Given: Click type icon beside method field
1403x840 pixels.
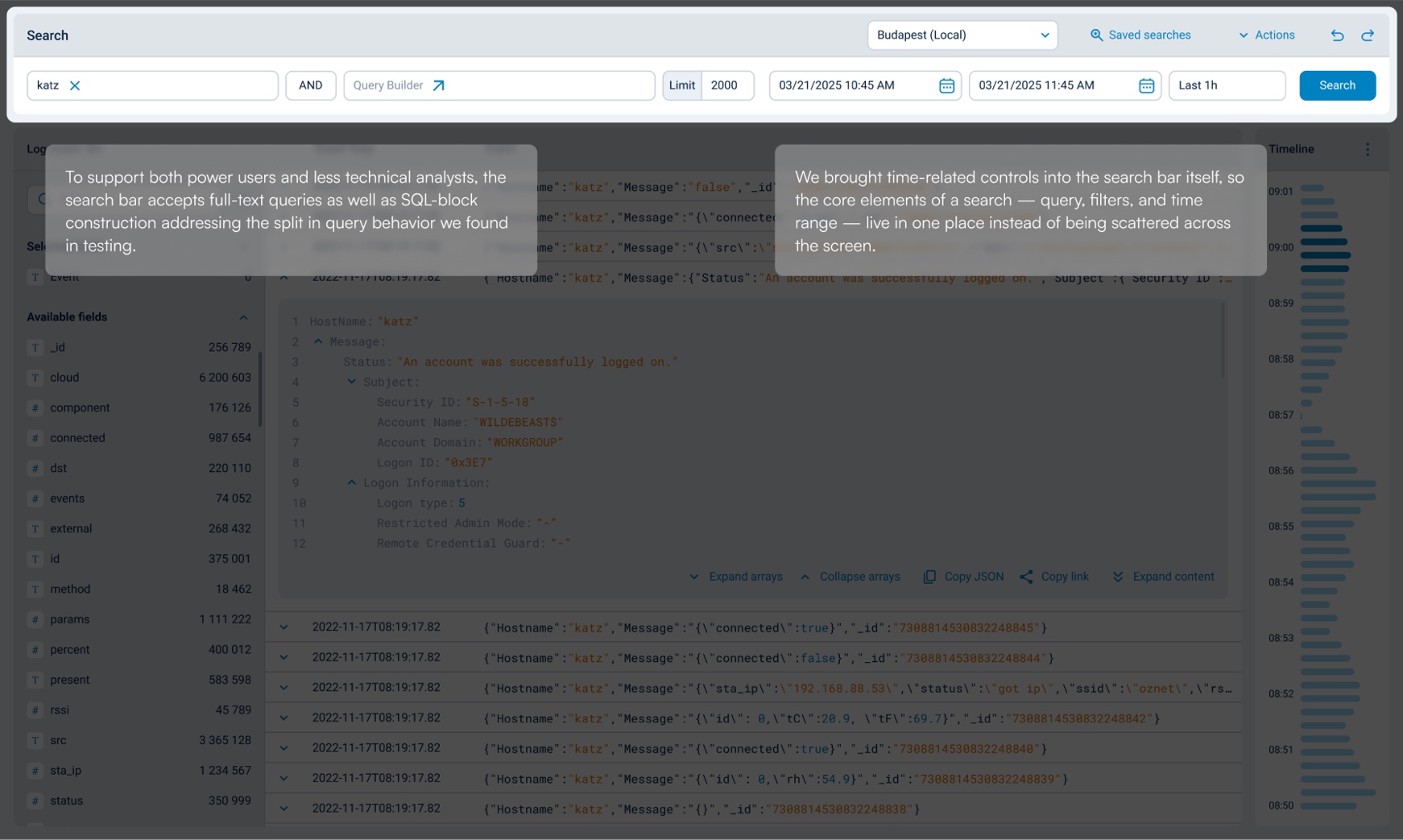Looking at the screenshot, I should [x=35, y=590].
